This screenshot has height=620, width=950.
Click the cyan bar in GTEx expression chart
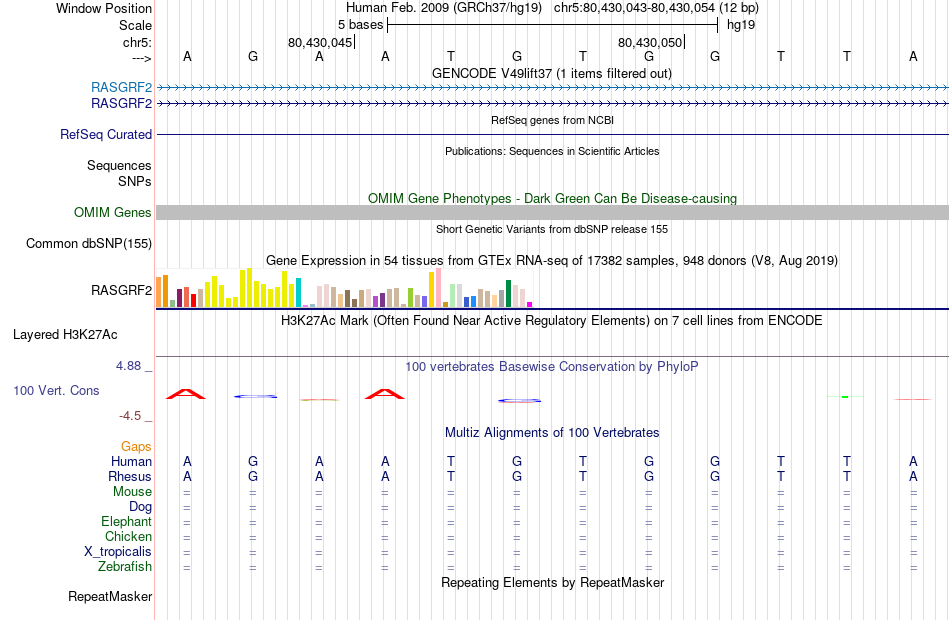[x=298, y=293]
